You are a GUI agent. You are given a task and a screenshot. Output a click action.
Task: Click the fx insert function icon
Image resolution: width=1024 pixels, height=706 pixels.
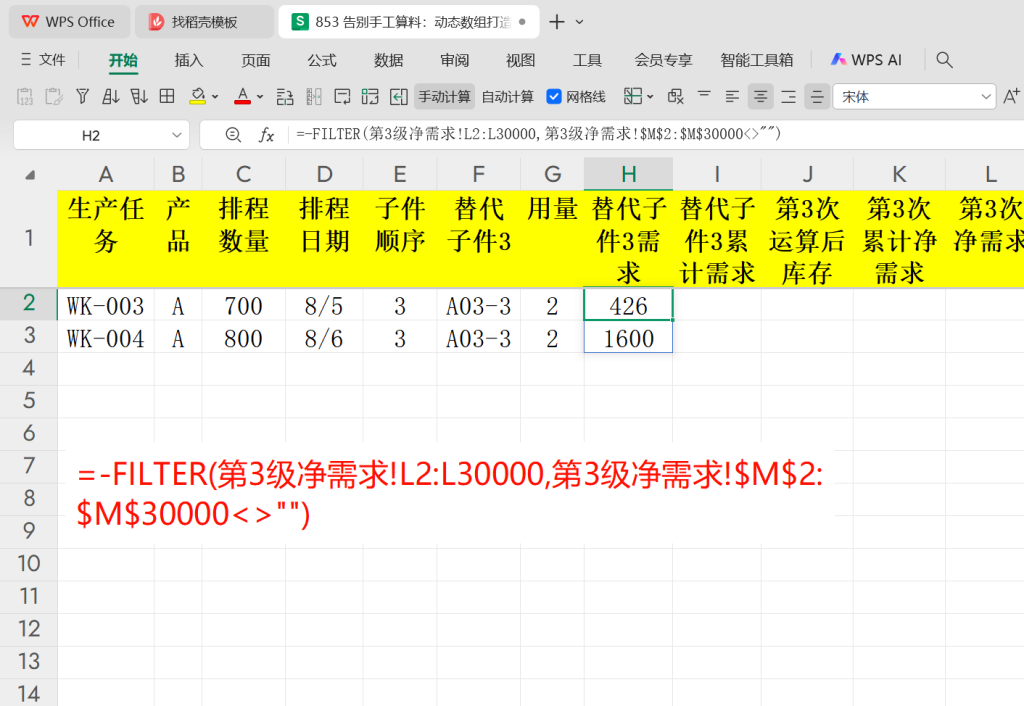[x=266, y=135]
